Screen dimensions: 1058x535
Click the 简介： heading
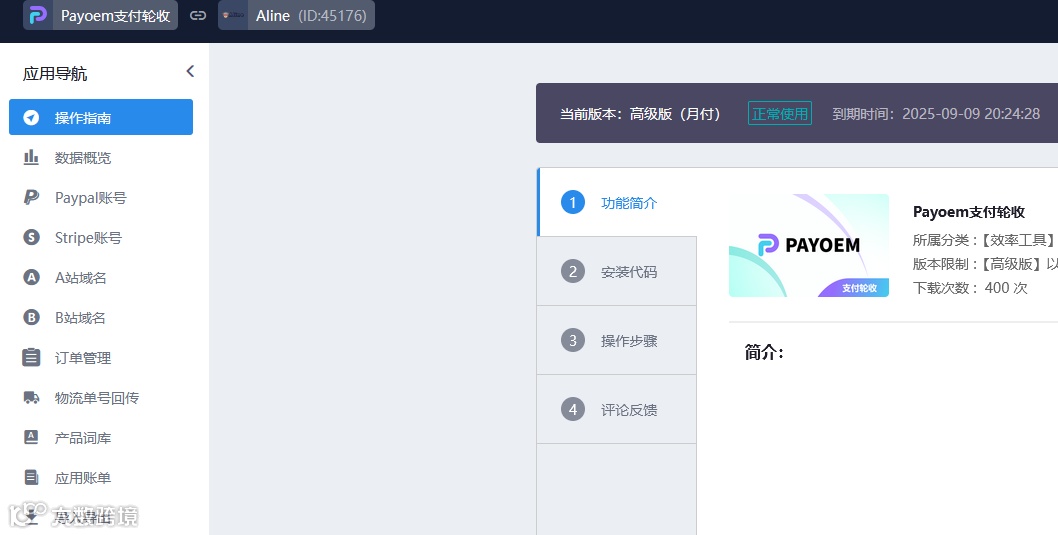click(764, 352)
